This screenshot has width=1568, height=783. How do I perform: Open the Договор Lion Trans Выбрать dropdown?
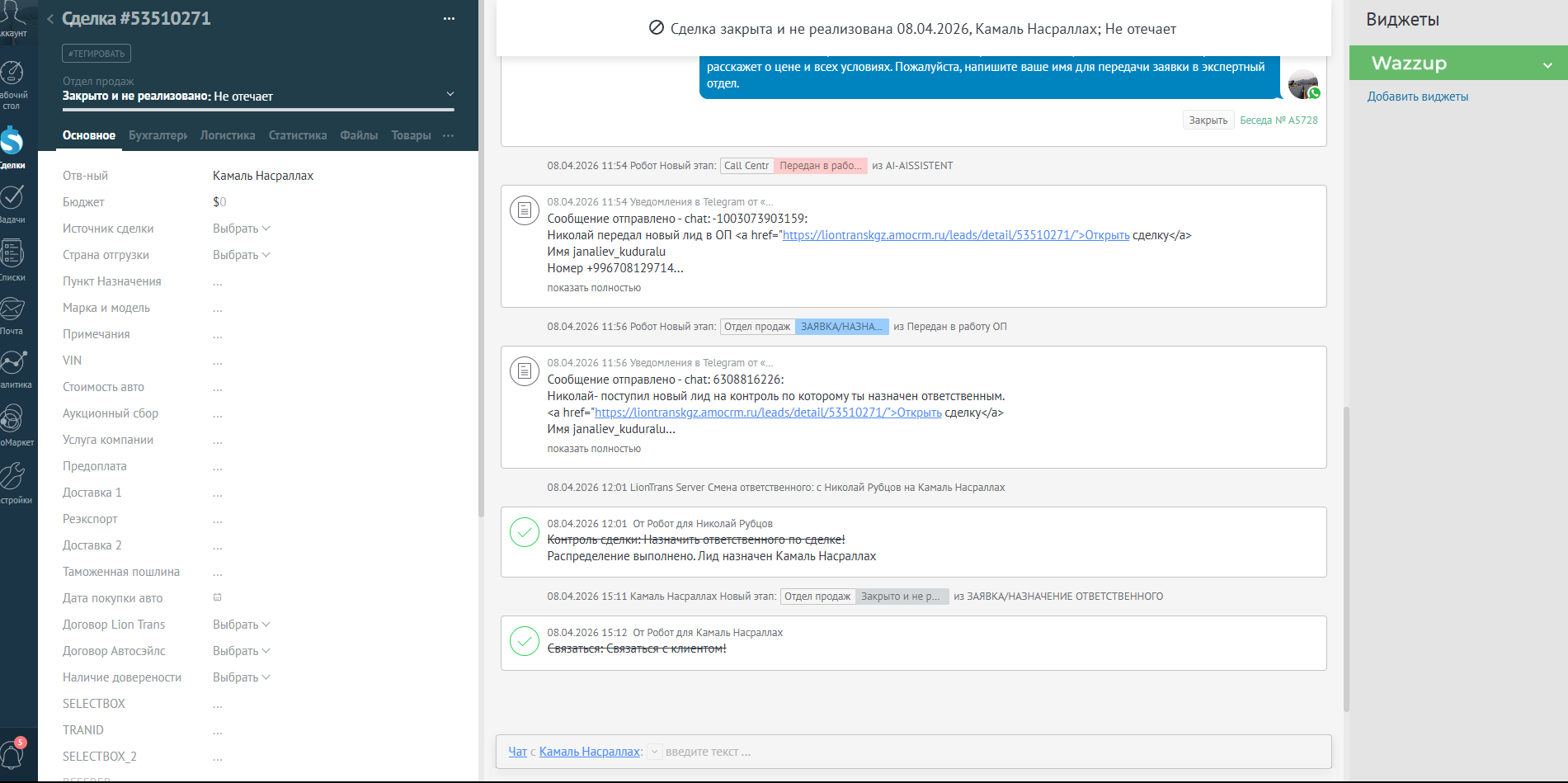click(242, 625)
